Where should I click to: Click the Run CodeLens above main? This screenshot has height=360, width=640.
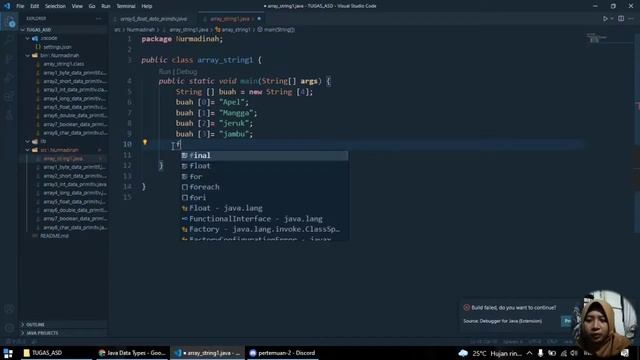click(164, 71)
